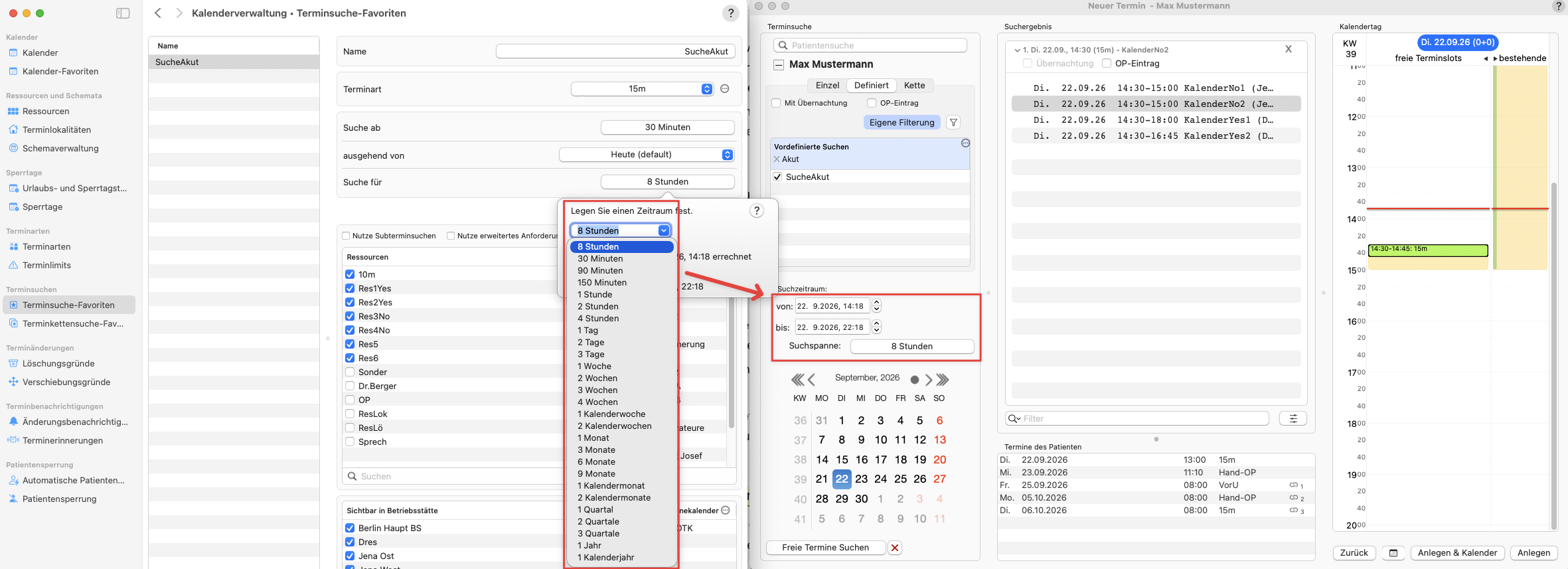Jump back a year with double-left arrows

pos(797,380)
